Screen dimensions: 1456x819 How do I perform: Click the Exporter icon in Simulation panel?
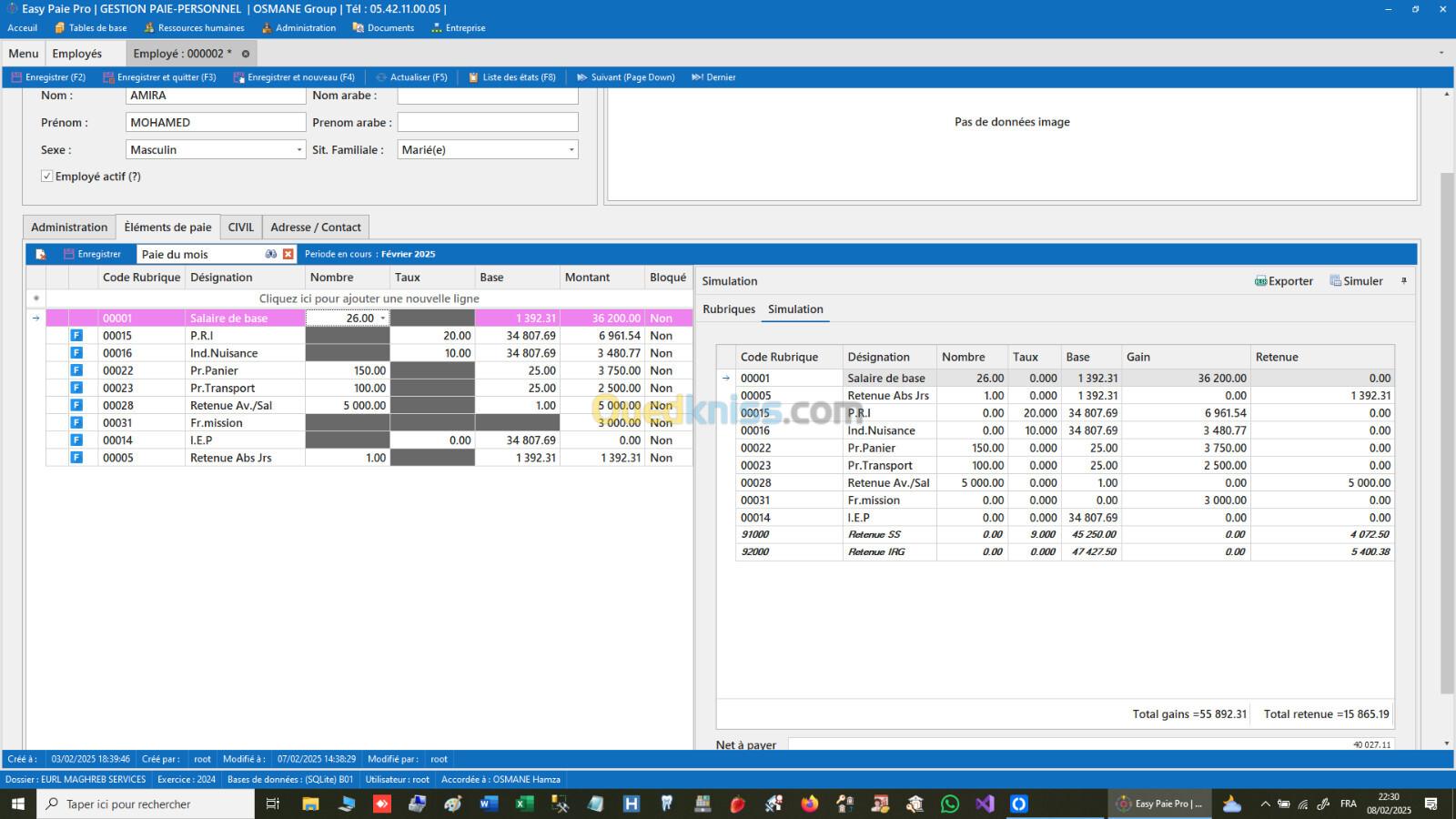(1260, 281)
